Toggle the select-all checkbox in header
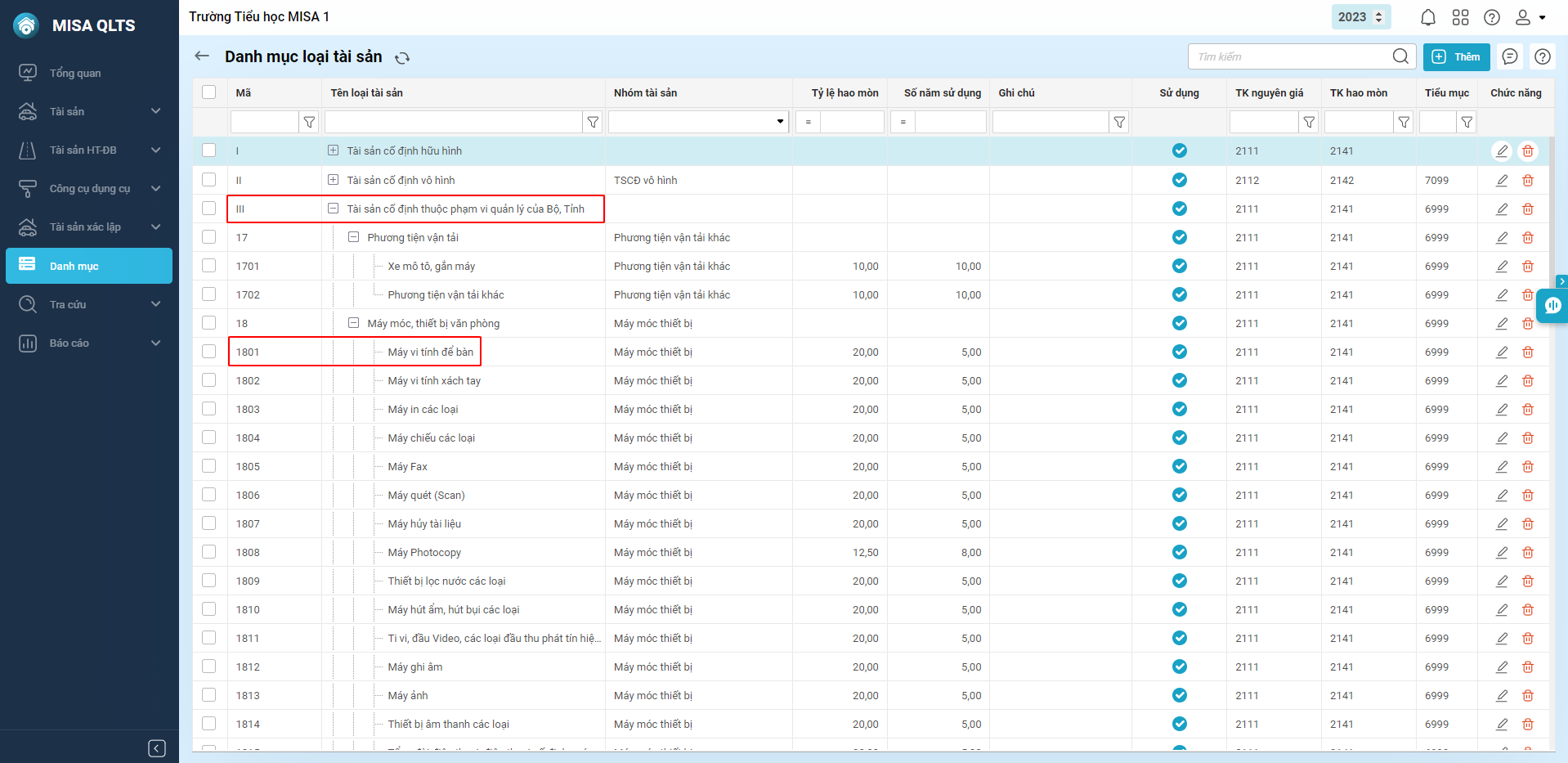Image resolution: width=1568 pixels, height=763 pixels. click(209, 92)
